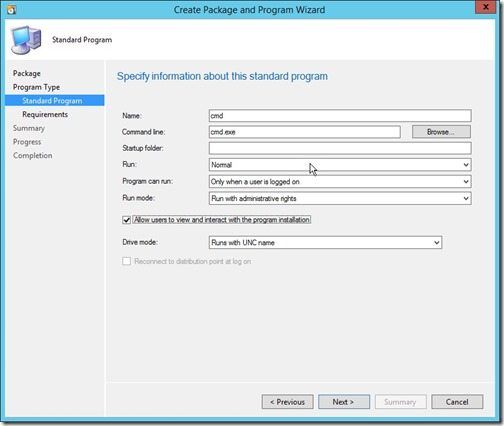Proceed with the Next button

click(x=344, y=402)
